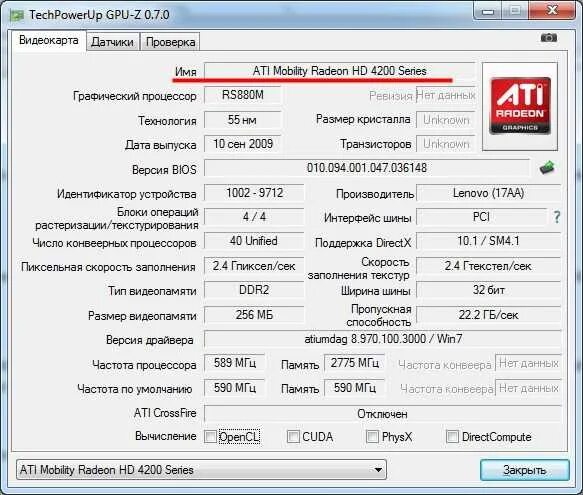This screenshot has width=583, height=495.
Task: Click the Отключен CrossFire status field
Action: [383, 414]
